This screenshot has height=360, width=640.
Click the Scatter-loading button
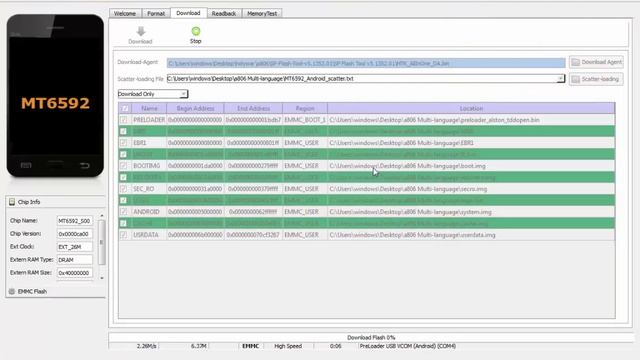pos(596,79)
